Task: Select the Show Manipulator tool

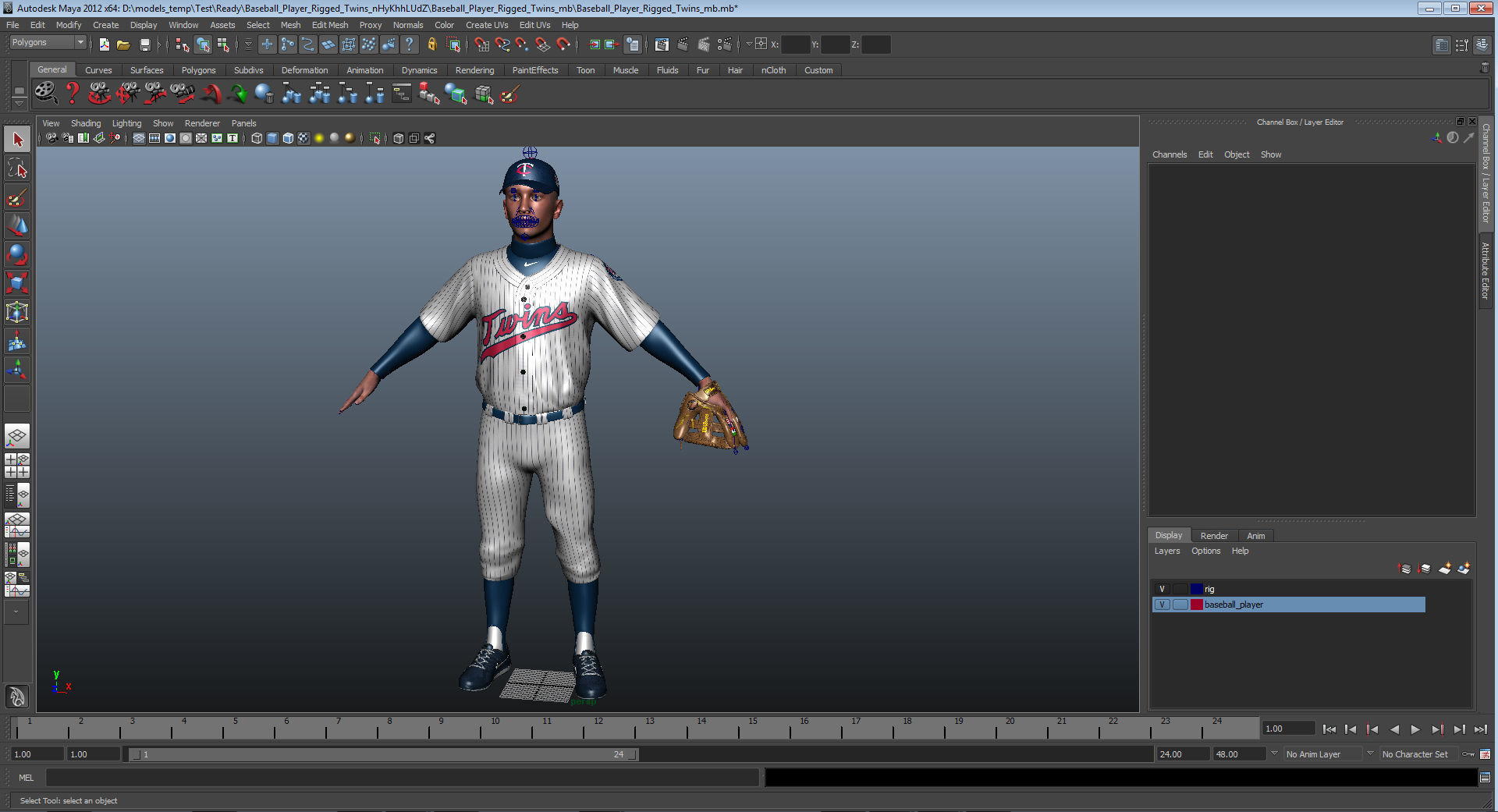Action: coord(17,370)
